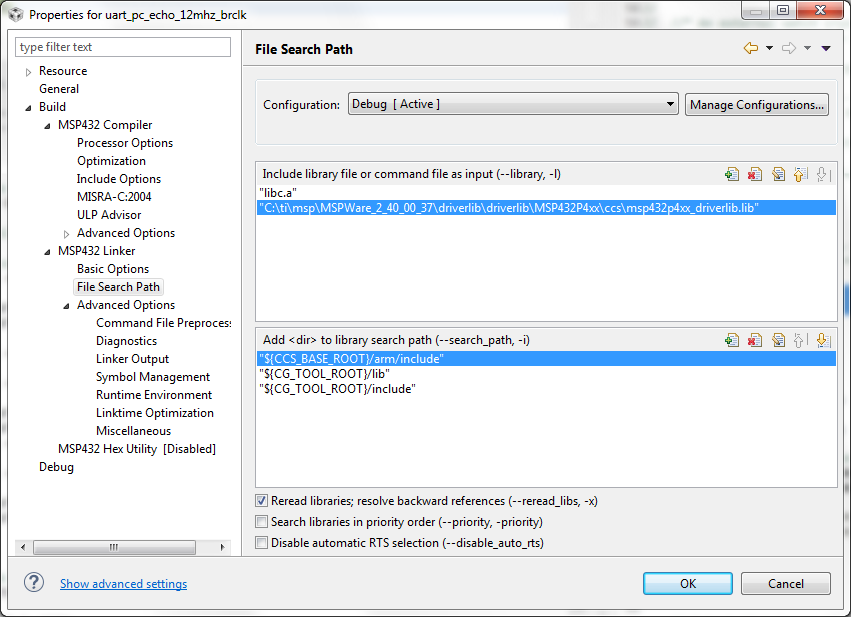
Task: Click the type filter text field
Action: [123, 47]
